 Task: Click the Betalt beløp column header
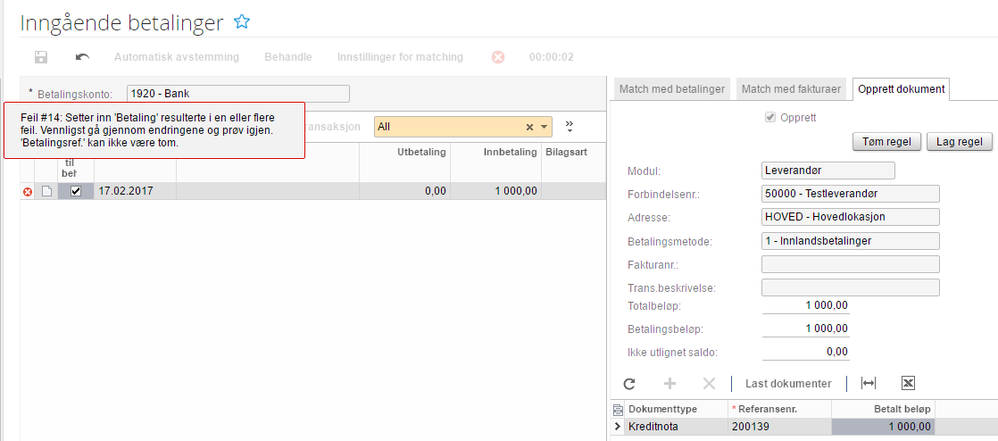(883, 409)
